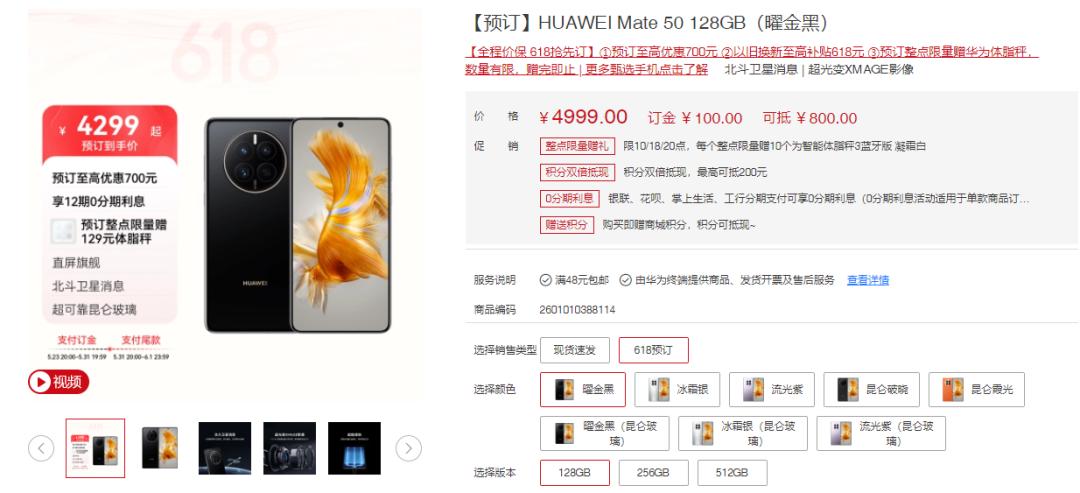This screenshot has width=1080, height=493.
Task: Open the camera lens close-up thumbnail
Action: 289,448
